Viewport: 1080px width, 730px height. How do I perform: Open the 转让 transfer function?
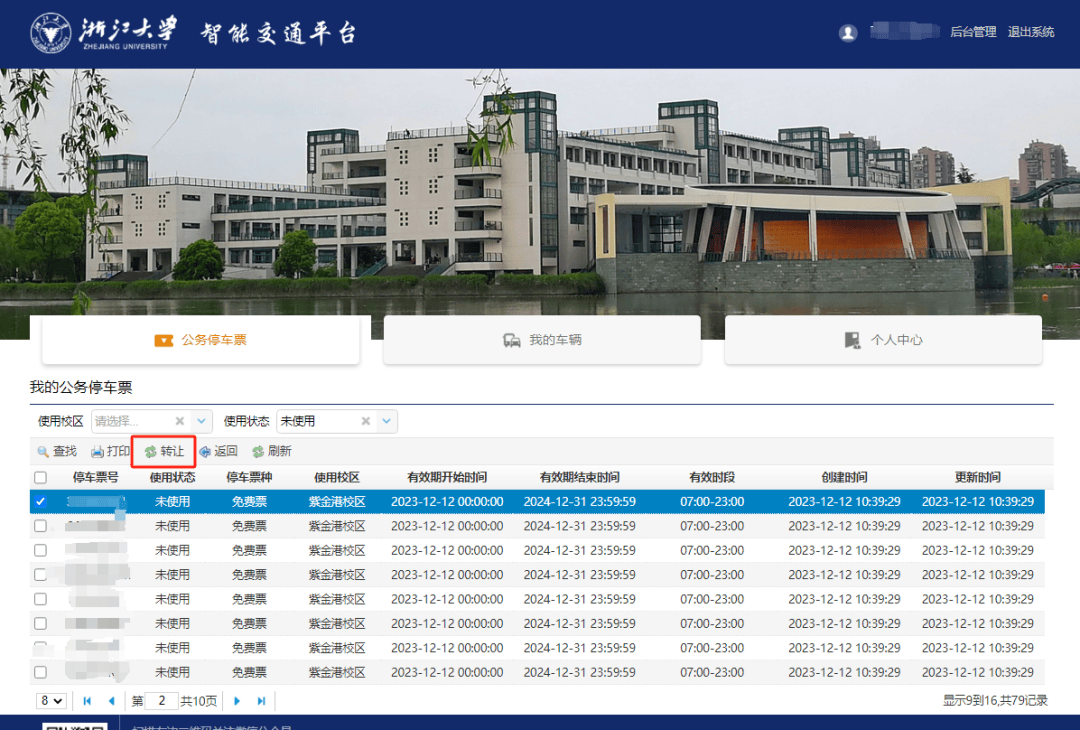coord(150,451)
